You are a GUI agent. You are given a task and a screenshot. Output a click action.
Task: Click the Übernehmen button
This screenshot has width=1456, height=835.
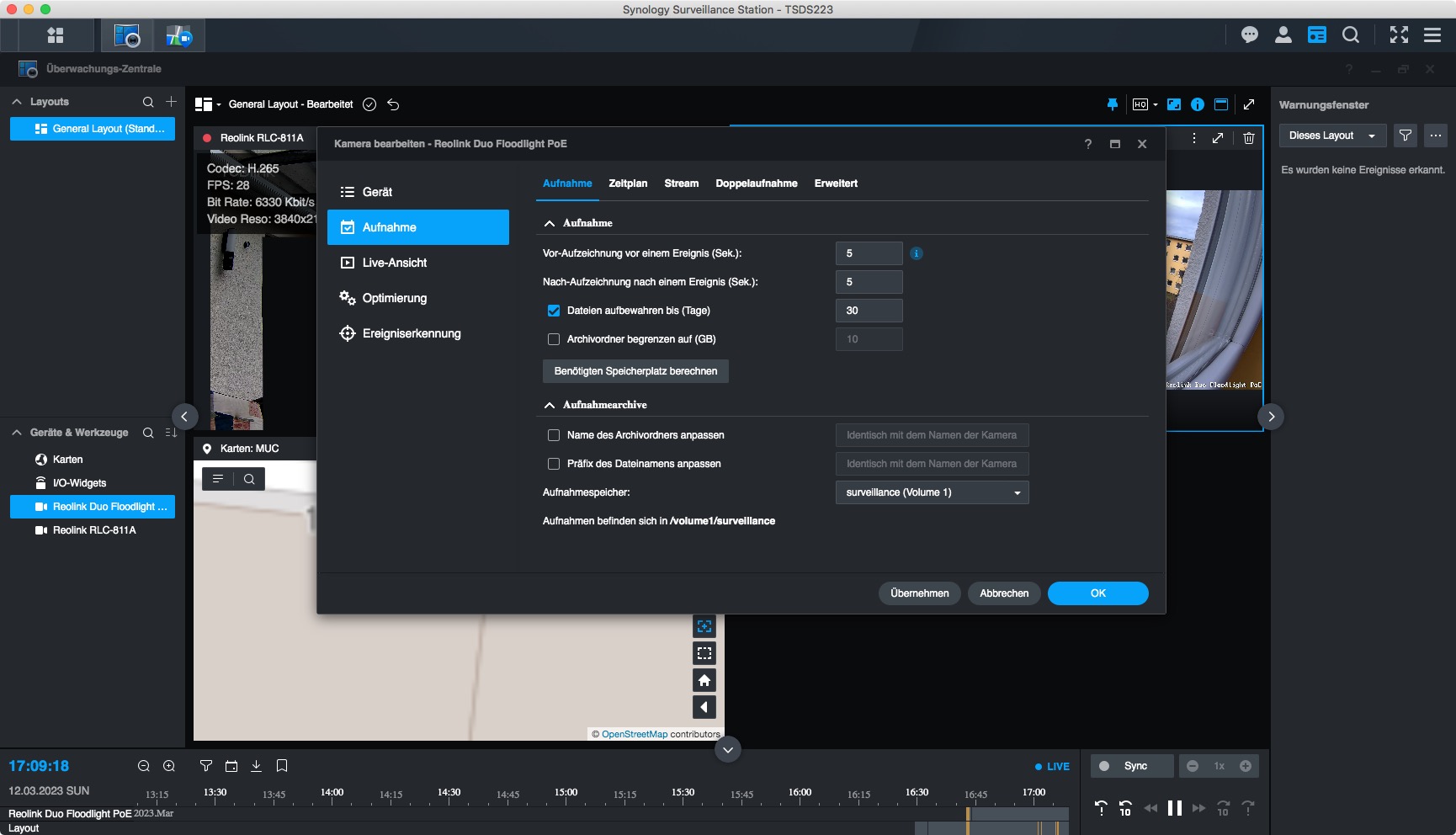pos(919,593)
